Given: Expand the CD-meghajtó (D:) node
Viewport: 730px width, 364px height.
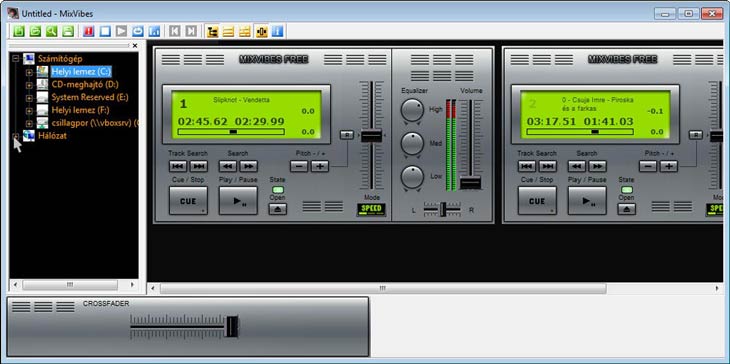Looking at the screenshot, I should click(x=29, y=85).
